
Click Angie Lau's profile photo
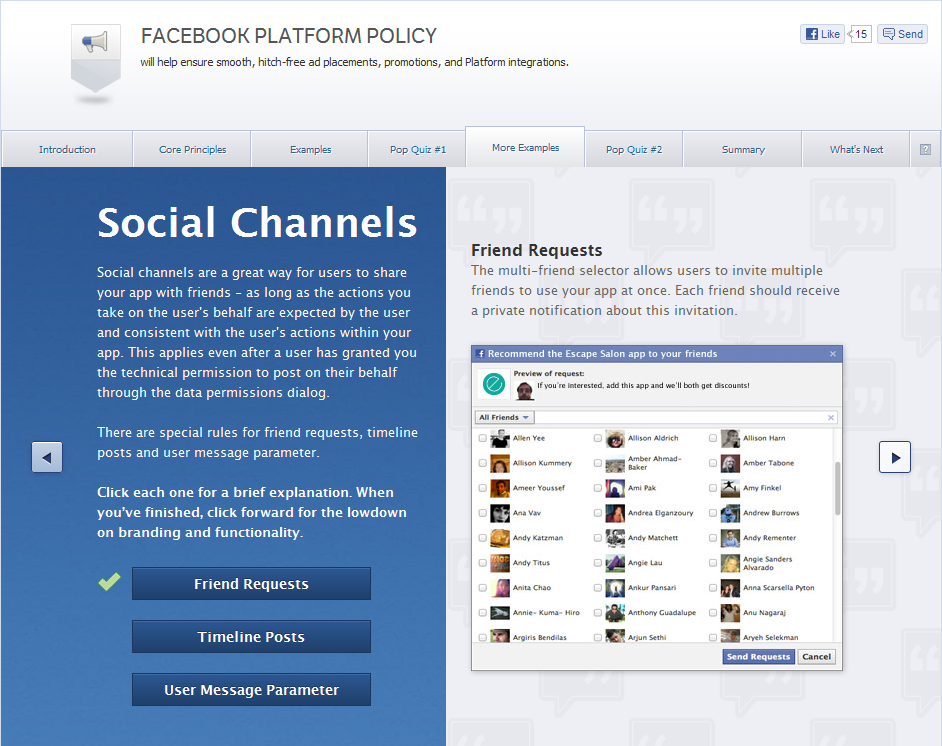615,563
